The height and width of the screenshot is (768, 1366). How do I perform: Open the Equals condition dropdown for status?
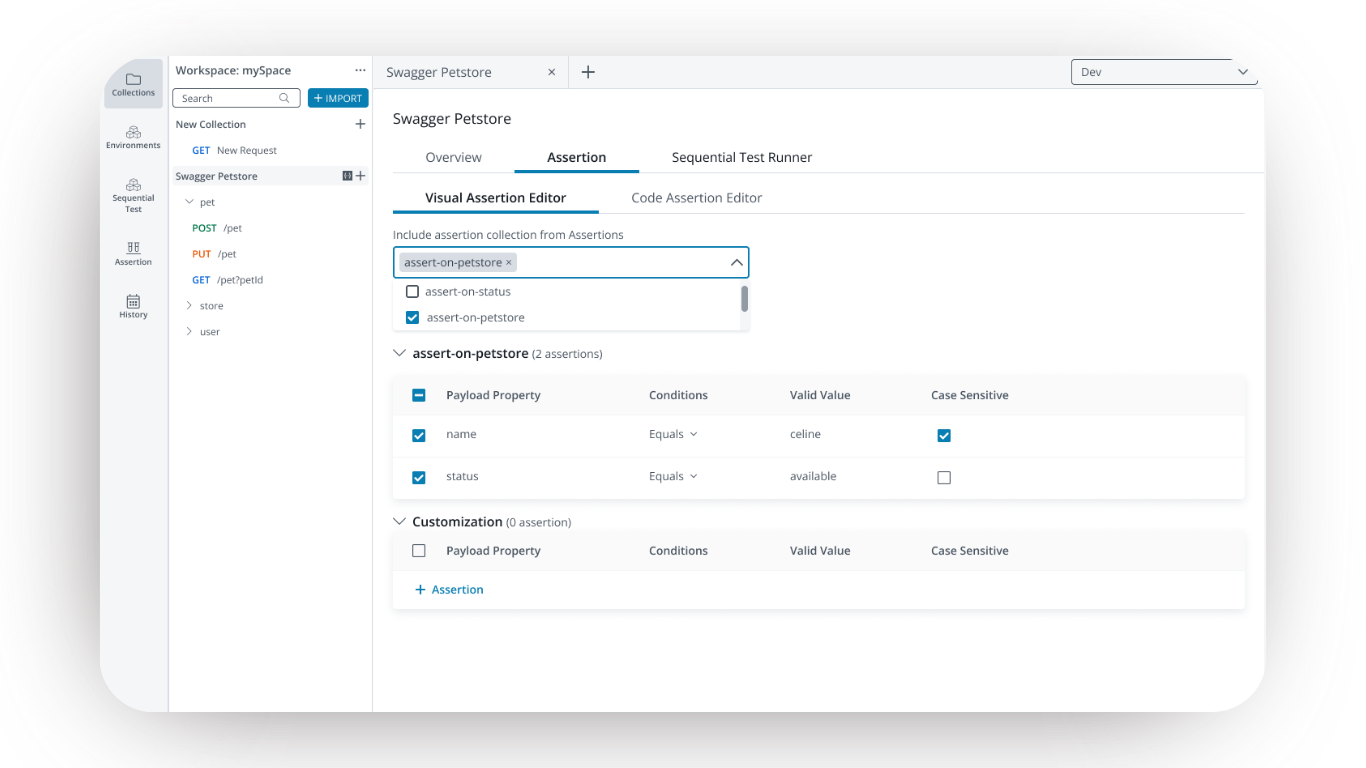673,477
